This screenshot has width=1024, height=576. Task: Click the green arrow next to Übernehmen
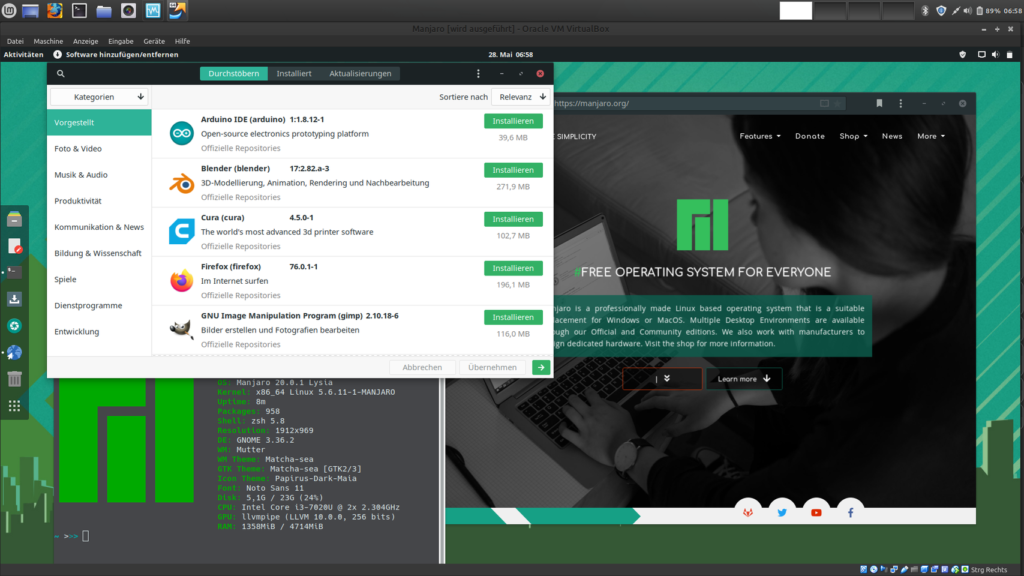(x=541, y=367)
